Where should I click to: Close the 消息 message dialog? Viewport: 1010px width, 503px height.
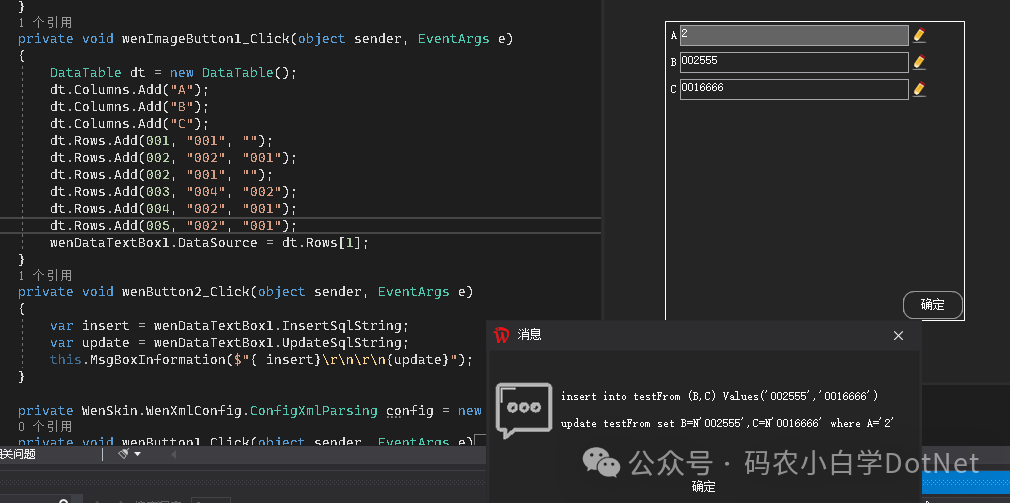pos(898,336)
